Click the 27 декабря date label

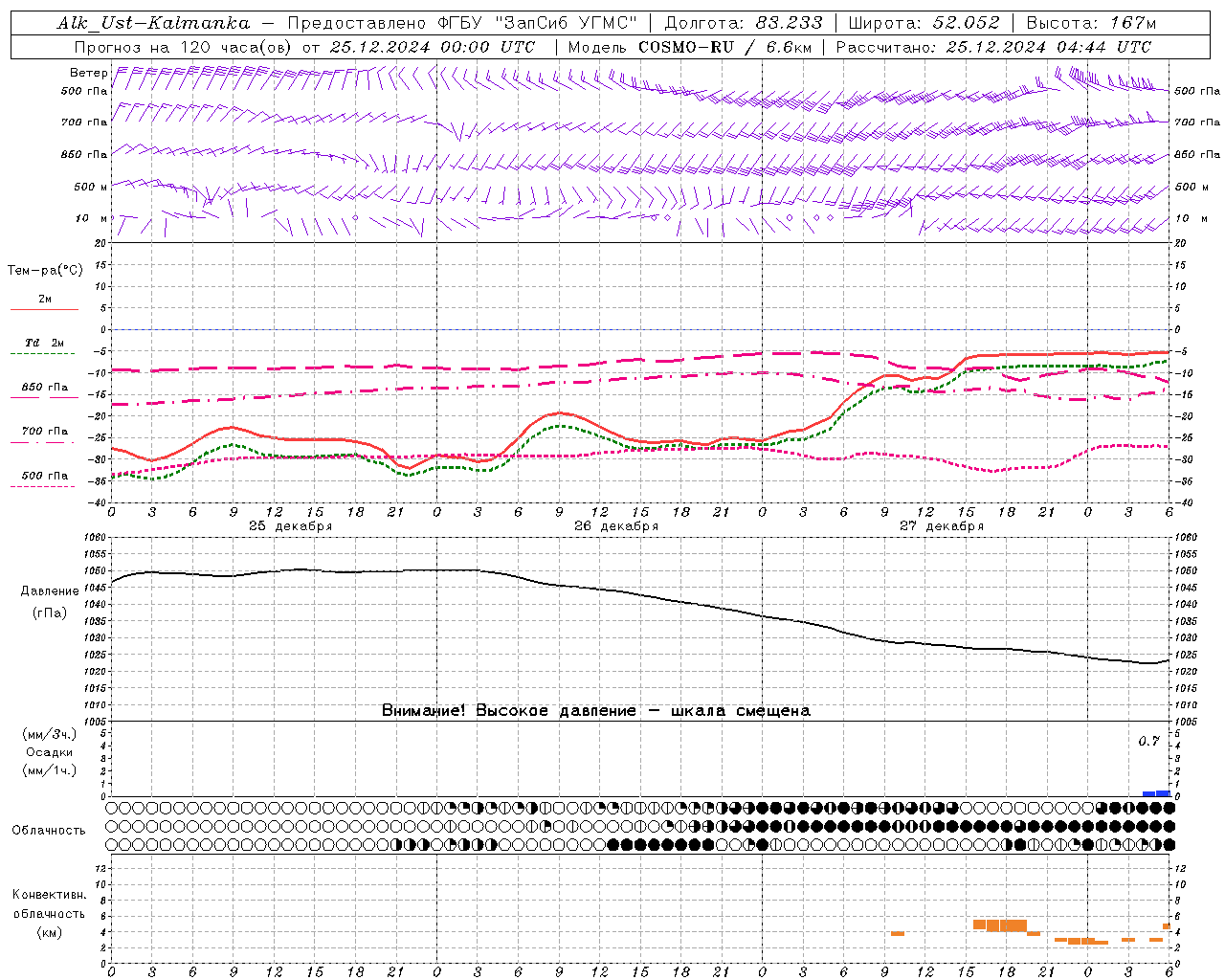(942, 526)
